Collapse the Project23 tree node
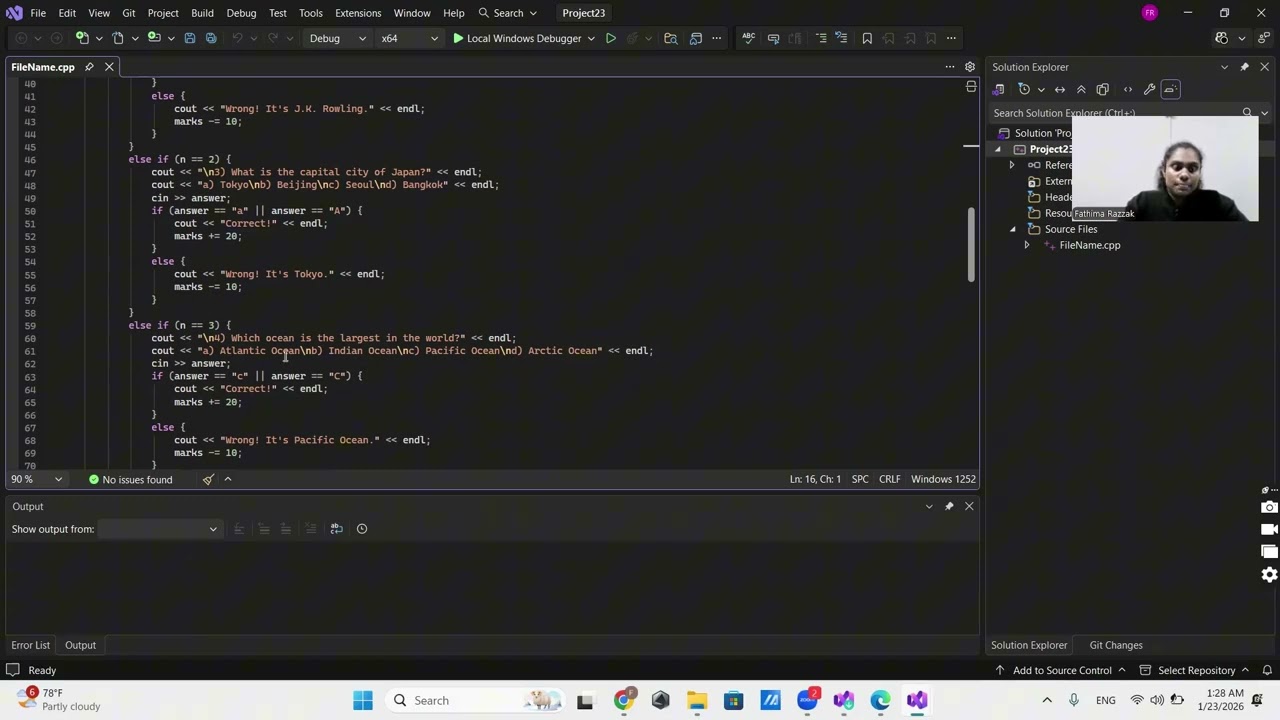 [997, 149]
